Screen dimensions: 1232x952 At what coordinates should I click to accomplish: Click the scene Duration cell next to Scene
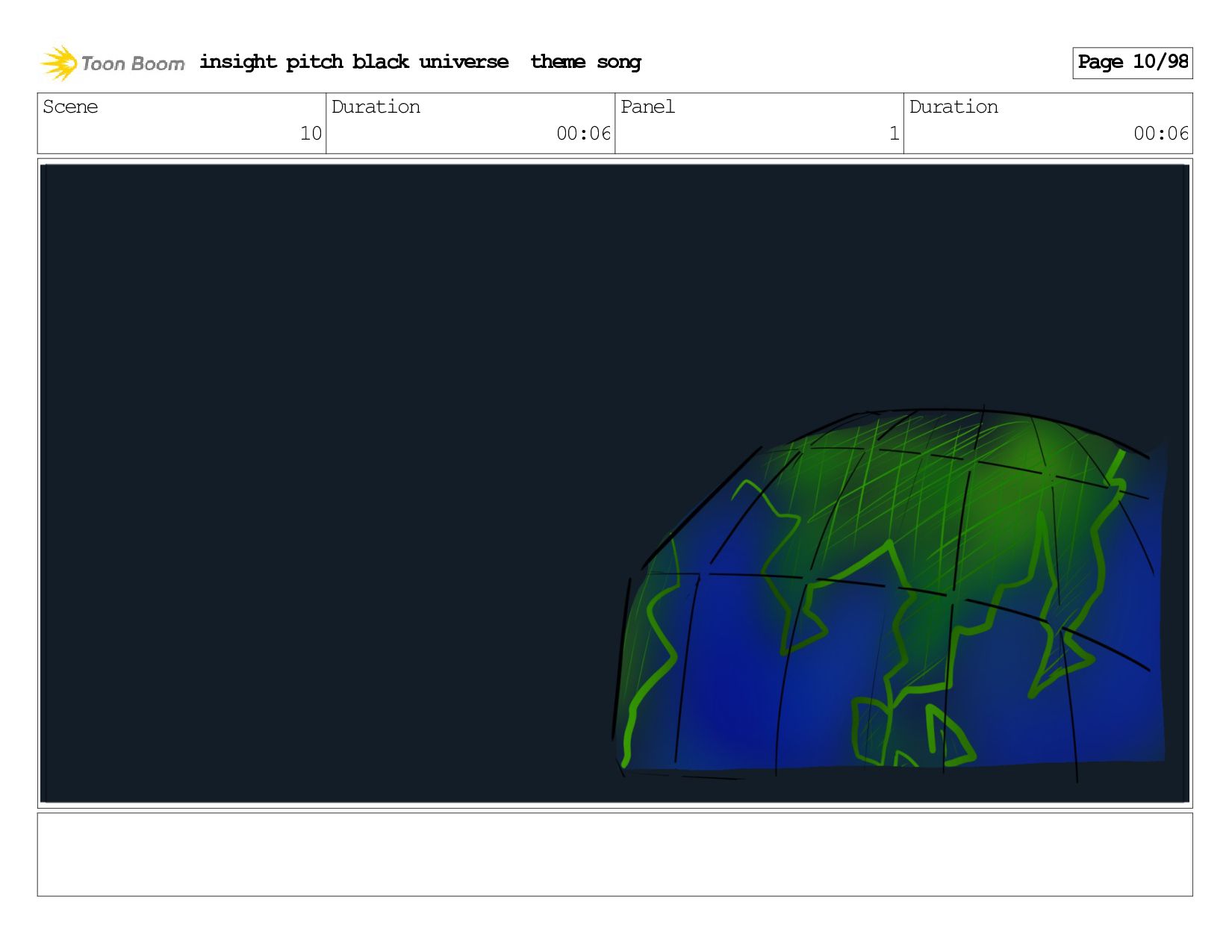click(x=470, y=123)
